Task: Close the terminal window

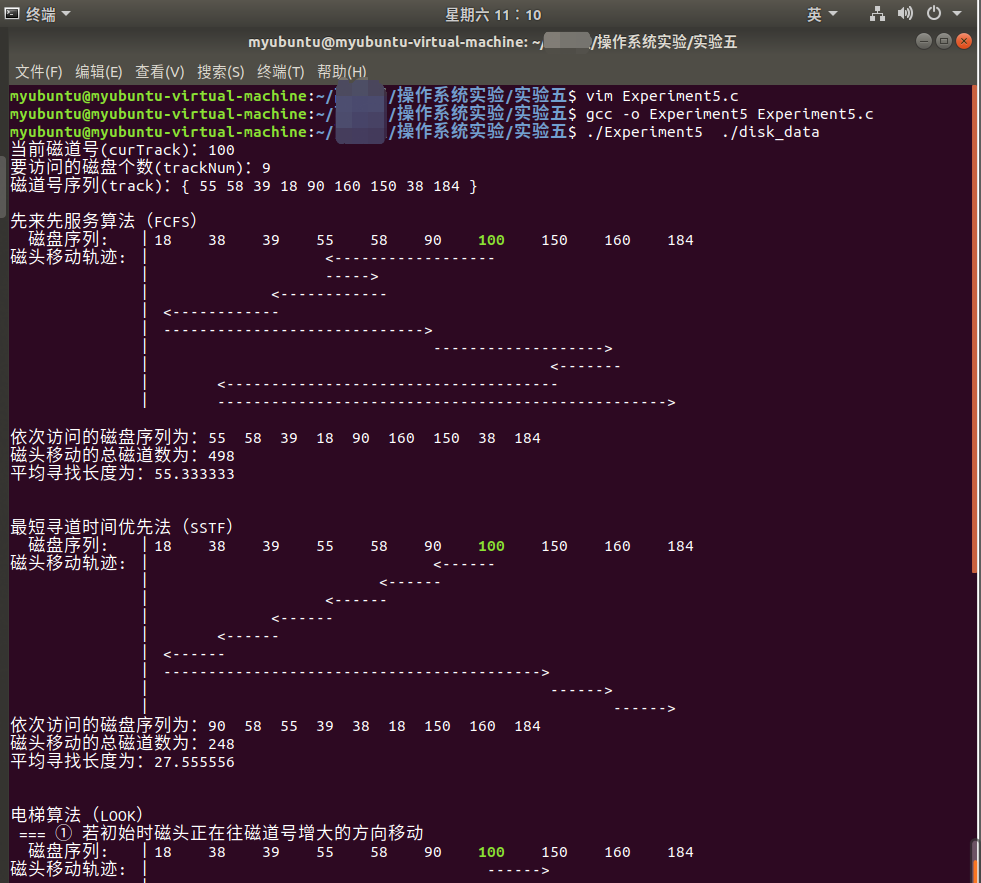Action: [964, 41]
